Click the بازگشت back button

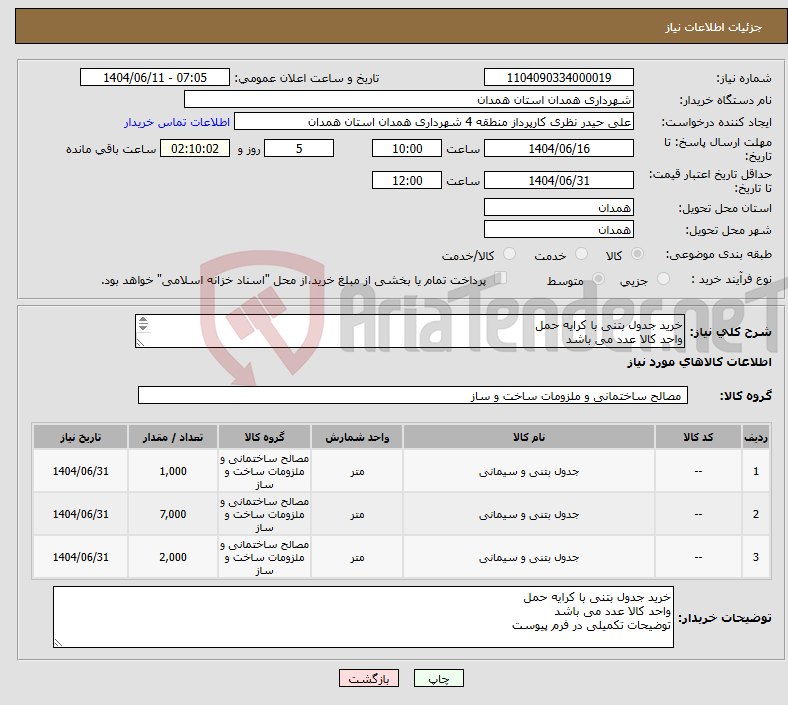[x=368, y=678]
